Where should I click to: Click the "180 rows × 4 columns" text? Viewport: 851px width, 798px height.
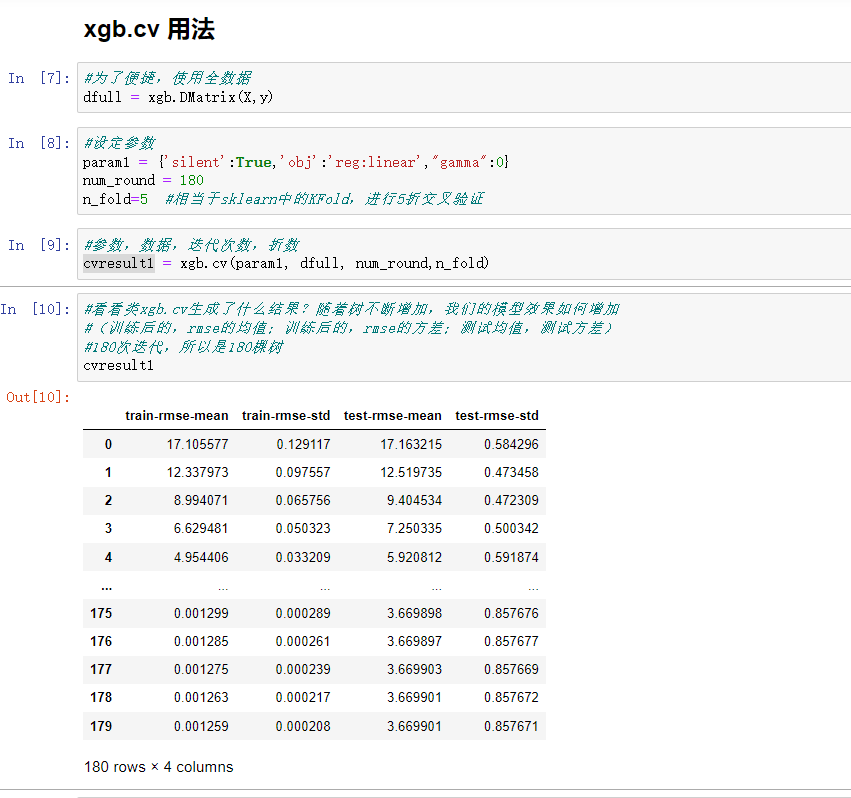(x=158, y=767)
